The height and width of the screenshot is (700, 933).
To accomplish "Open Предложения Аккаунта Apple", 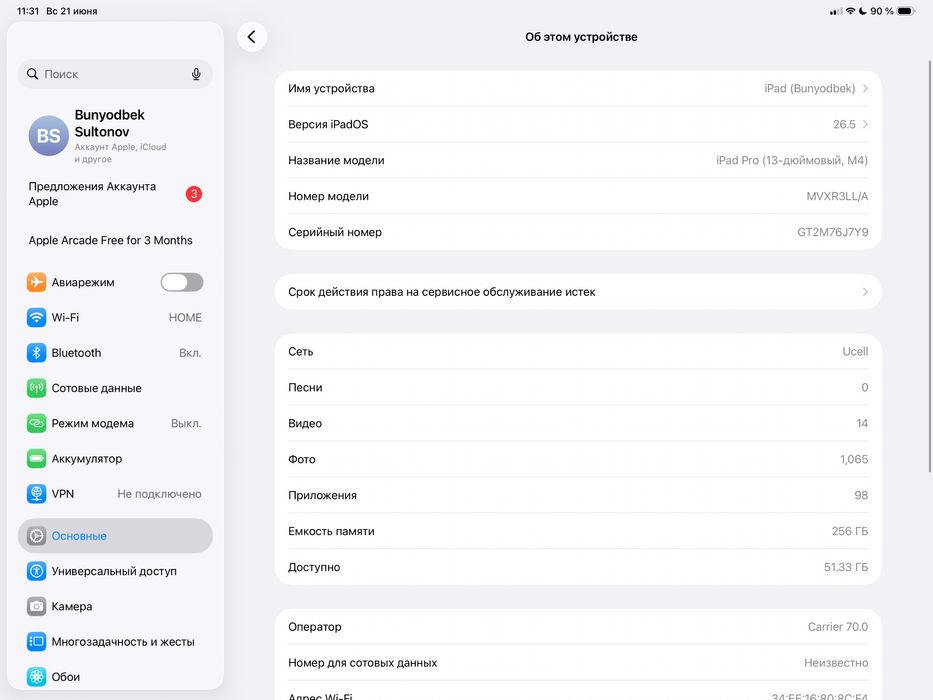I will (x=115, y=194).
